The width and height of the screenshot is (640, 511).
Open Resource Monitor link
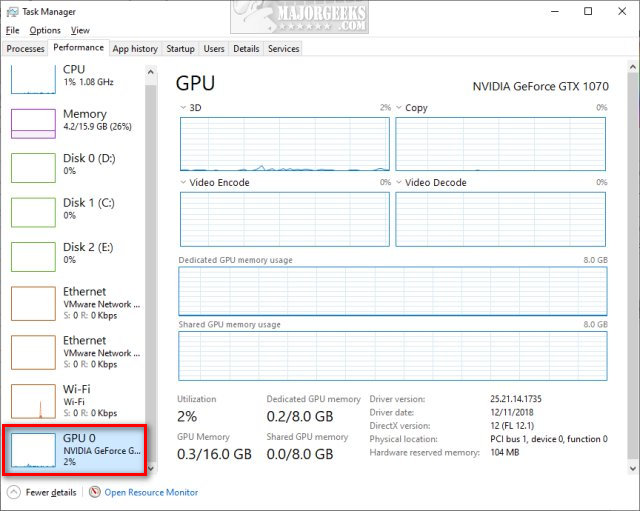coord(151,492)
